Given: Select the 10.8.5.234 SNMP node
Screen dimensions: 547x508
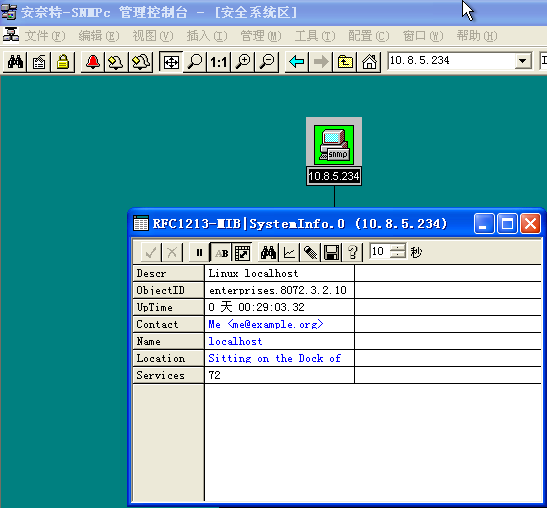Looking at the screenshot, I should (334, 151).
